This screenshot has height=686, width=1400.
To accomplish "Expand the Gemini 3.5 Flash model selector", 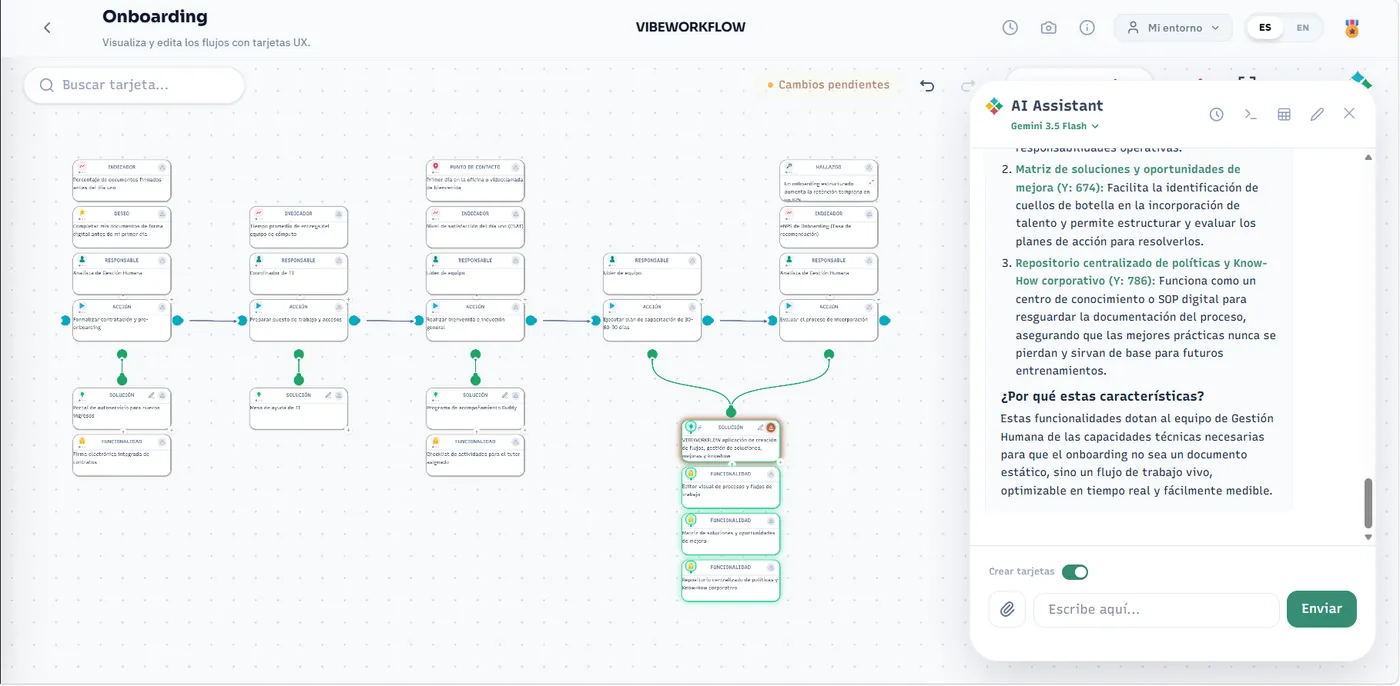I will [x=1055, y=126].
